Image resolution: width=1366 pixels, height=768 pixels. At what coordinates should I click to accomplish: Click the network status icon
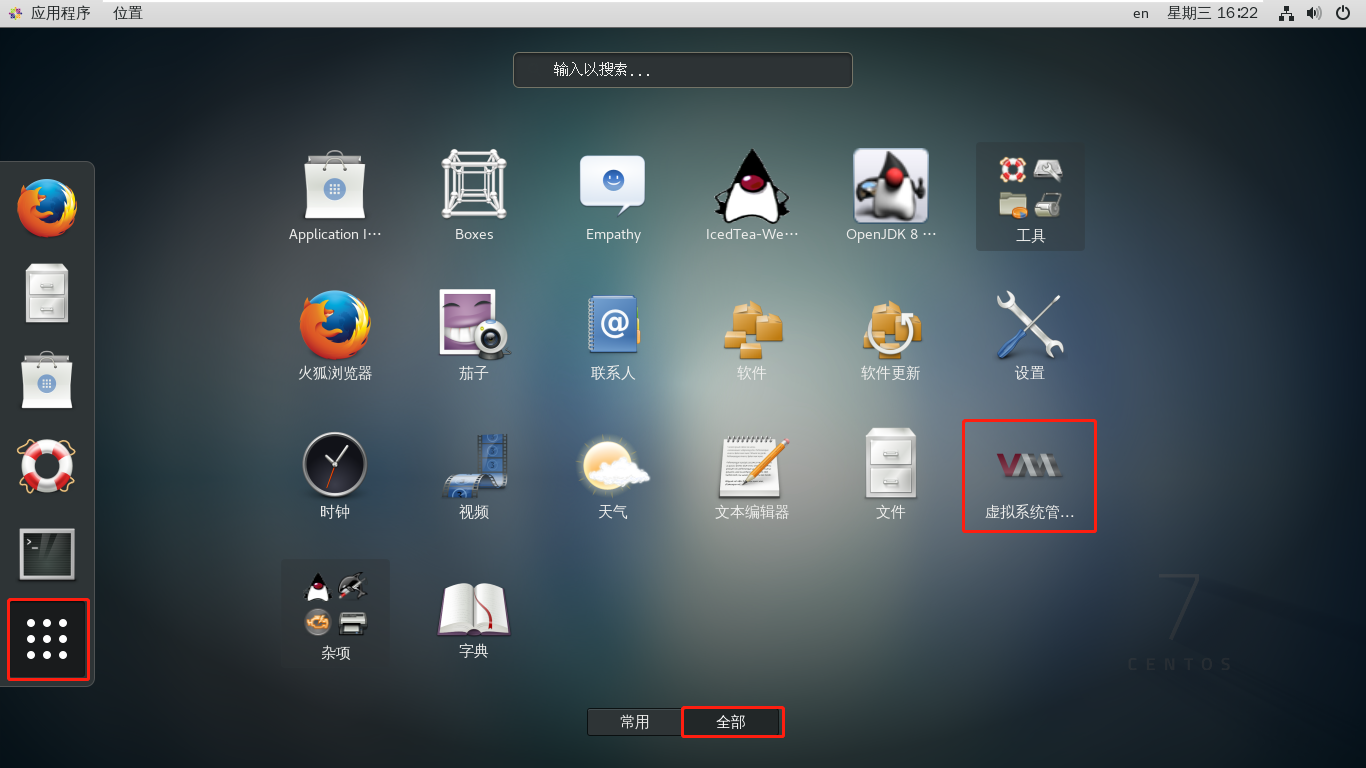tap(1287, 13)
